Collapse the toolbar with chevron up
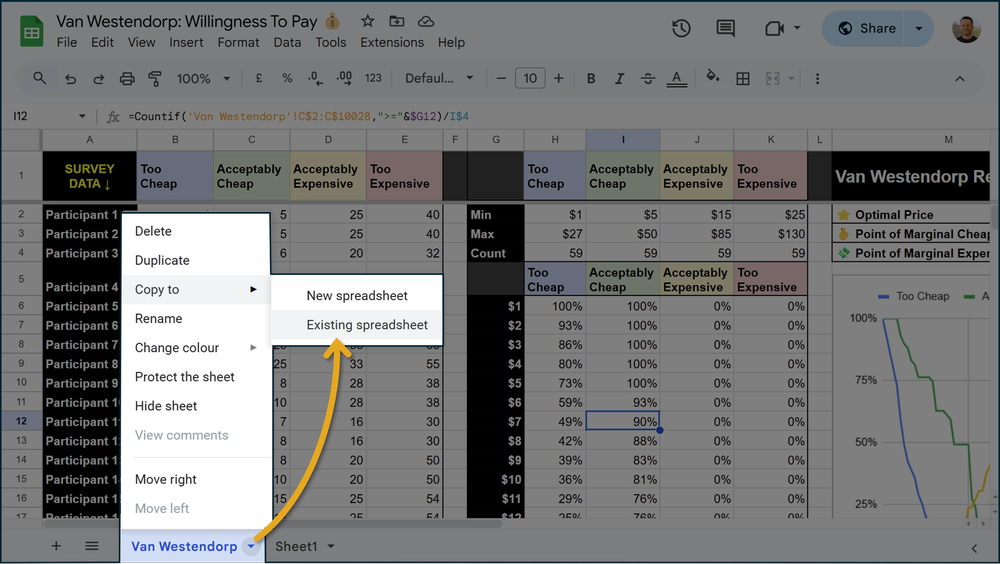The width and height of the screenshot is (1000, 564). pos(959,78)
